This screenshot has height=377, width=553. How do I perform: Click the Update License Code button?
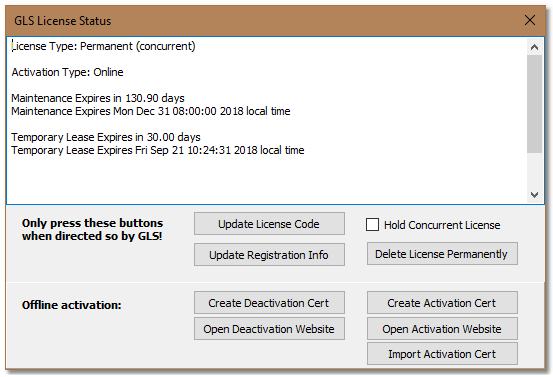(x=269, y=224)
